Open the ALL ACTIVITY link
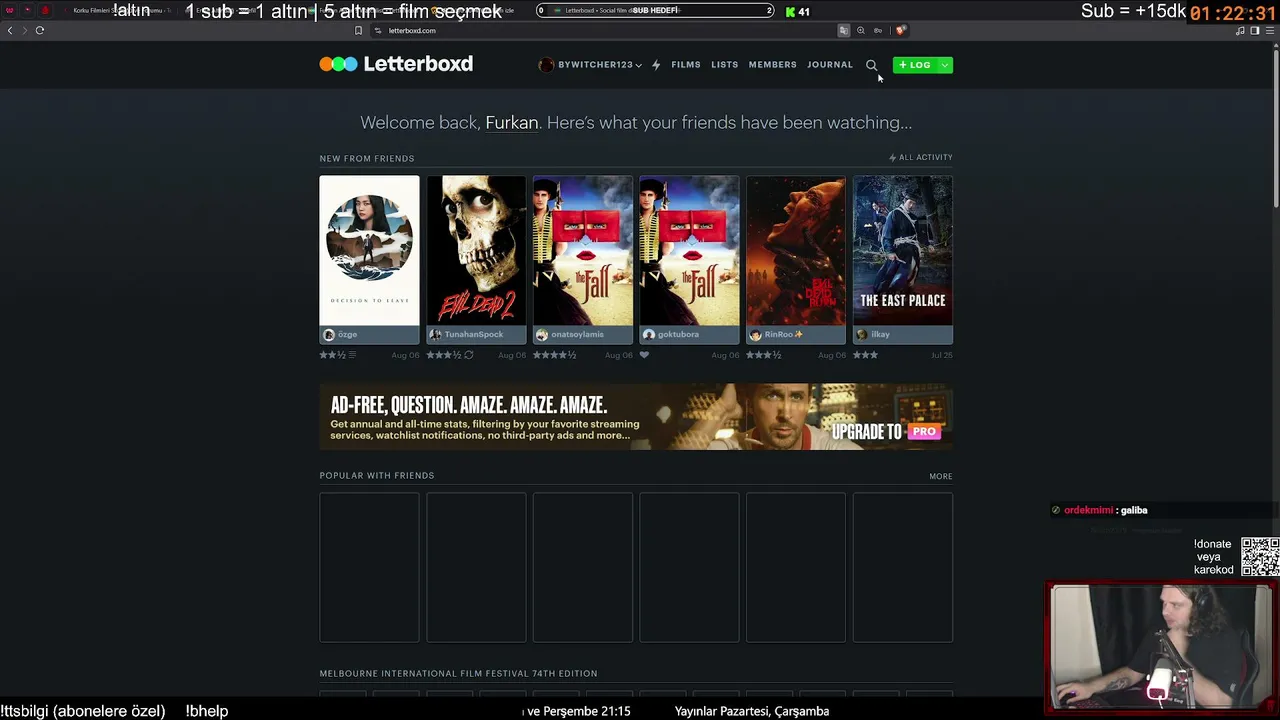The image size is (1280, 720). pos(921,157)
